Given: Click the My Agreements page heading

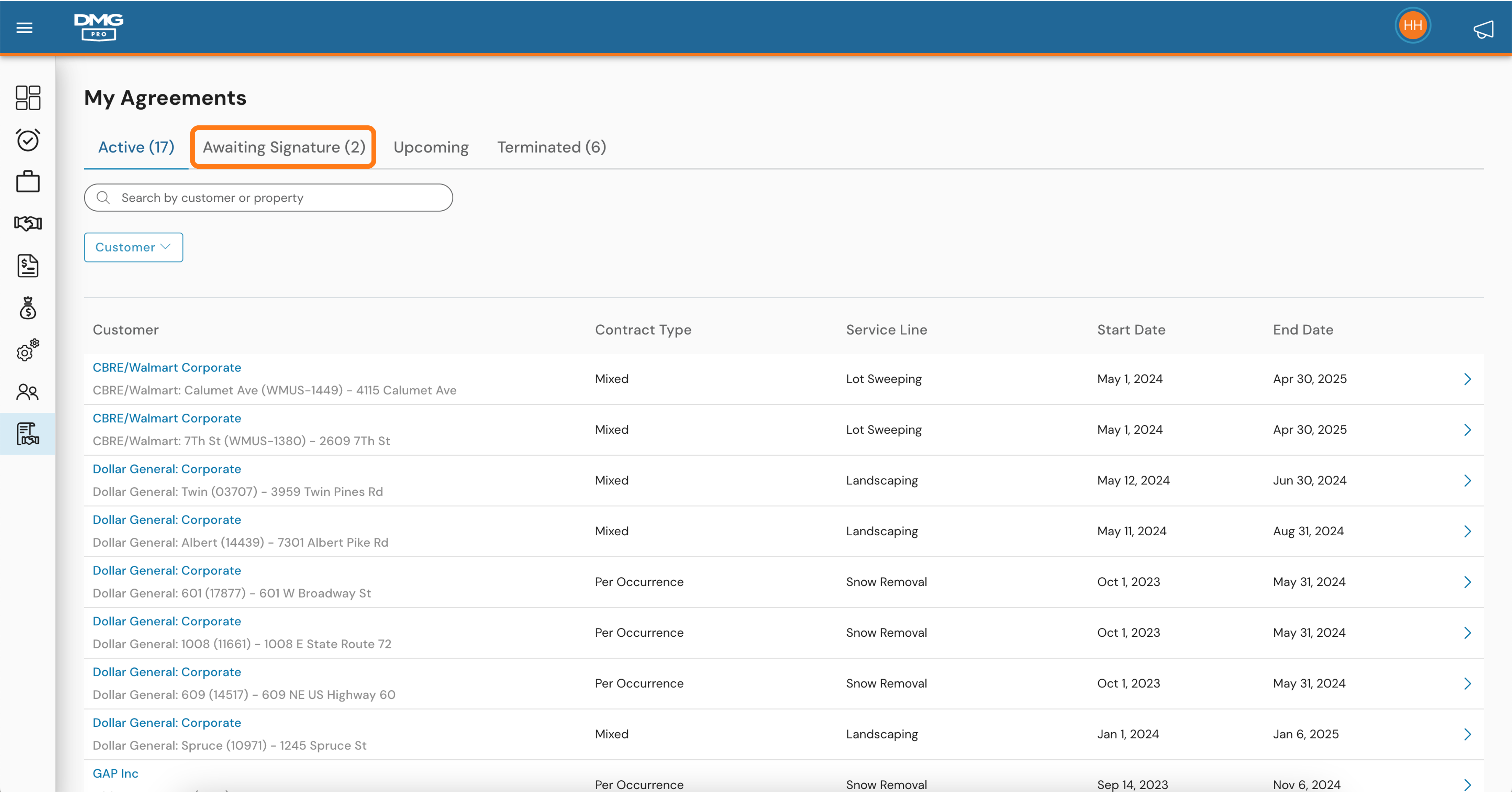Looking at the screenshot, I should [x=166, y=98].
